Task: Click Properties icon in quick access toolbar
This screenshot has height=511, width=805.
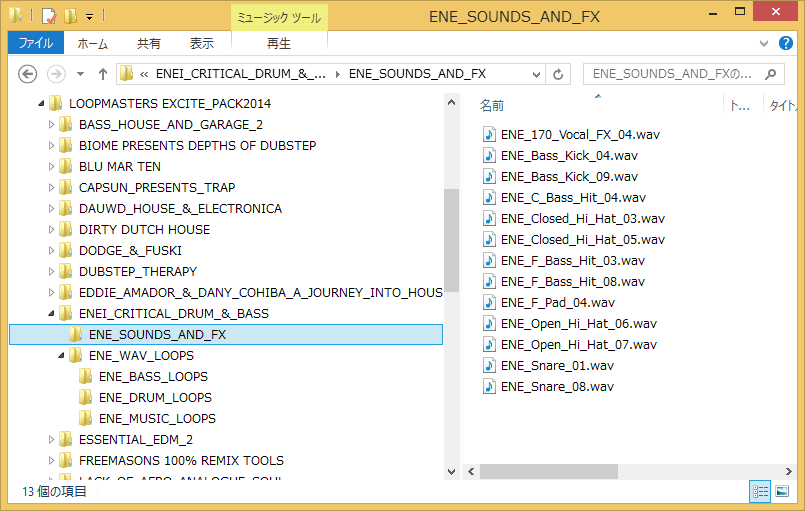Action: coord(48,16)
